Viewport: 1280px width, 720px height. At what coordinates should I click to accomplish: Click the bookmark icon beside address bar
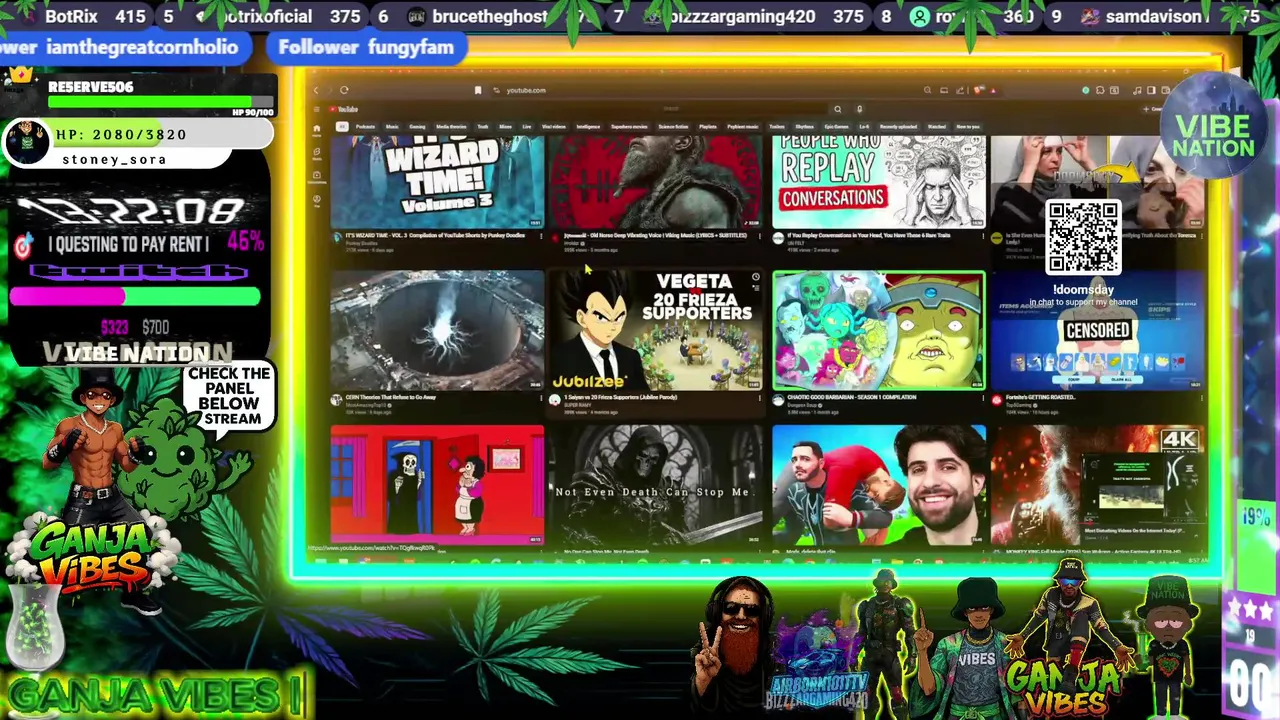(x=478, y=90)
